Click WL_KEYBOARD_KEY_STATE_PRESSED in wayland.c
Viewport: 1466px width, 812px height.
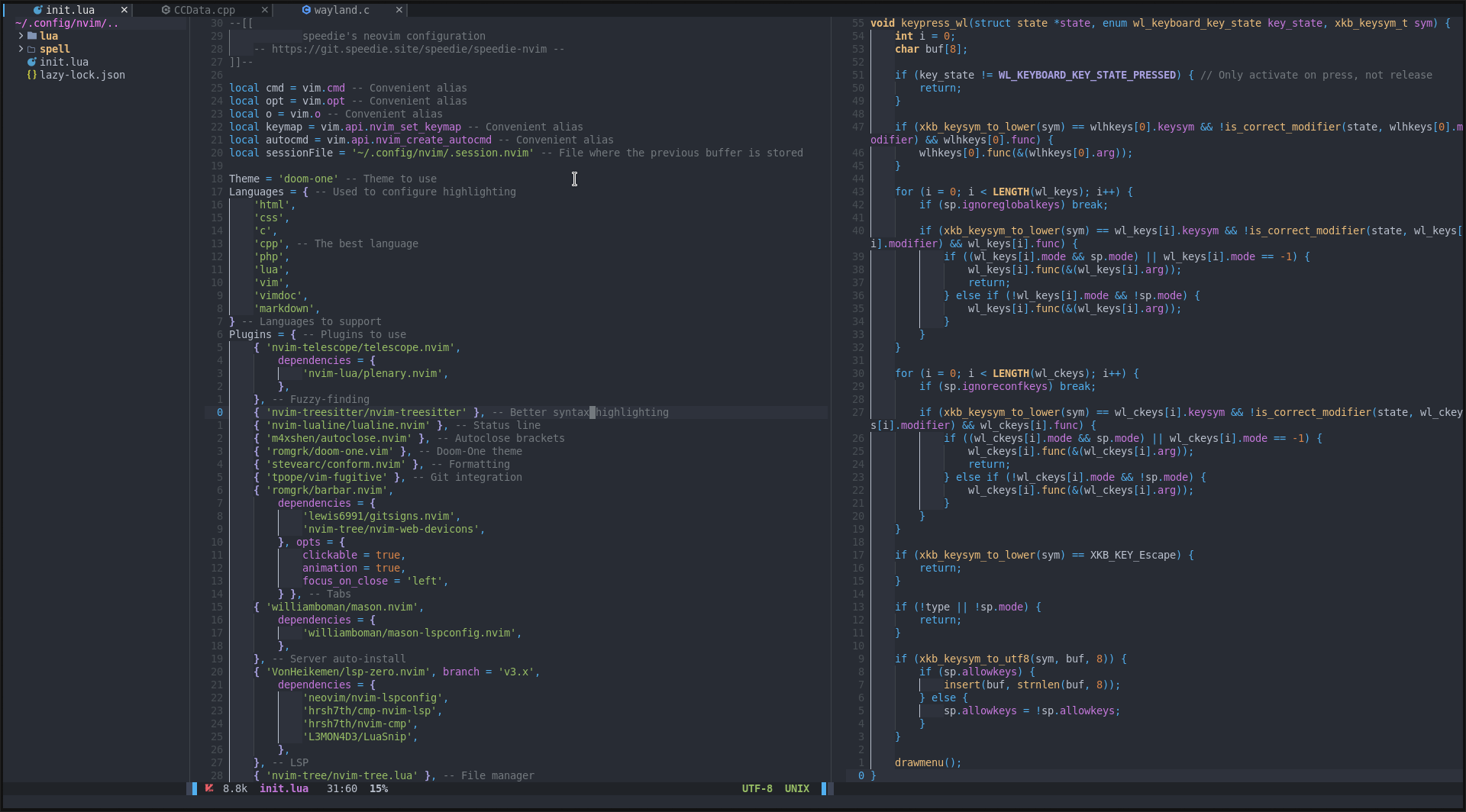[x=1087, y=75]
